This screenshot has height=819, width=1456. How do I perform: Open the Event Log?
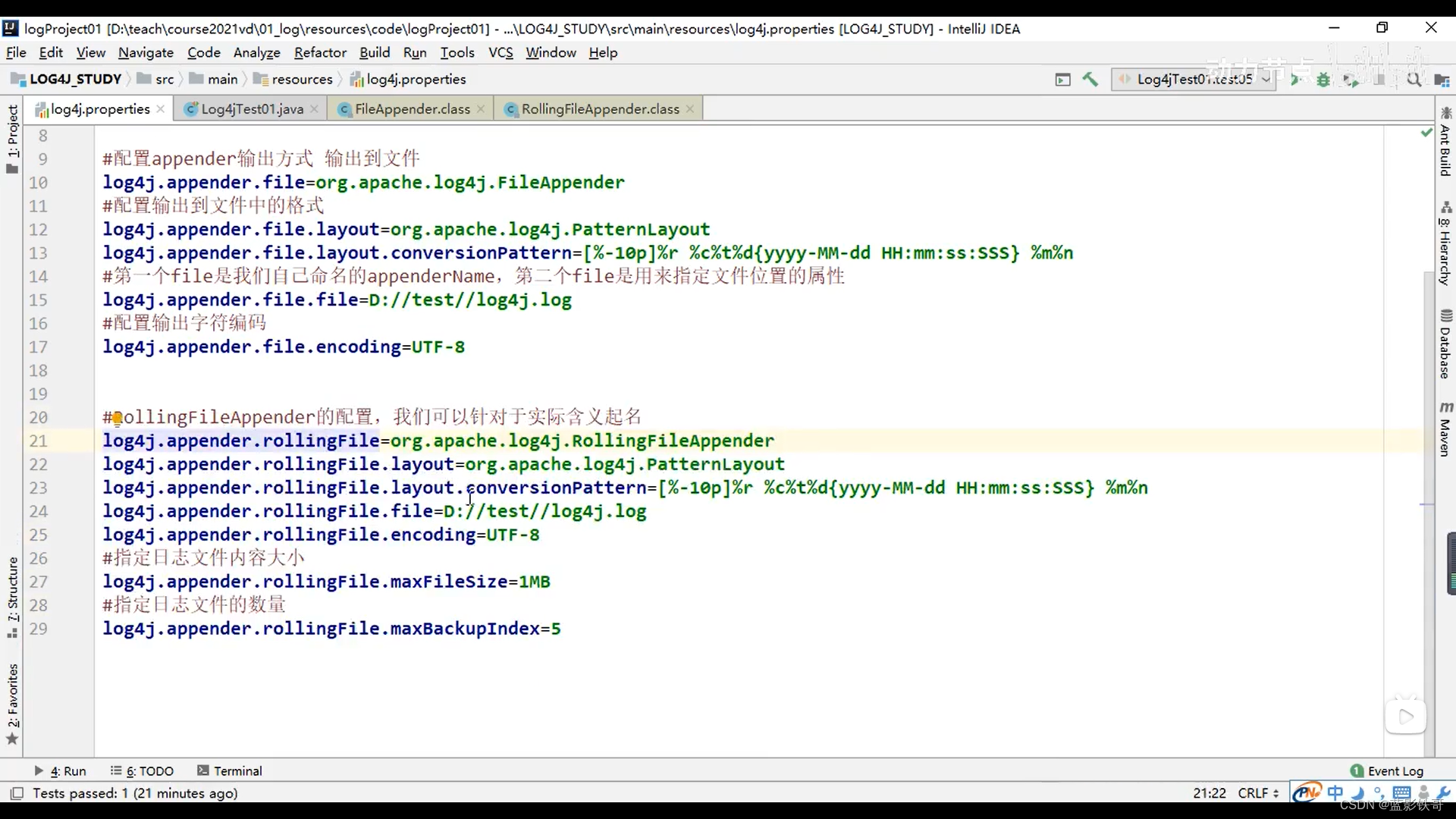1387,770
